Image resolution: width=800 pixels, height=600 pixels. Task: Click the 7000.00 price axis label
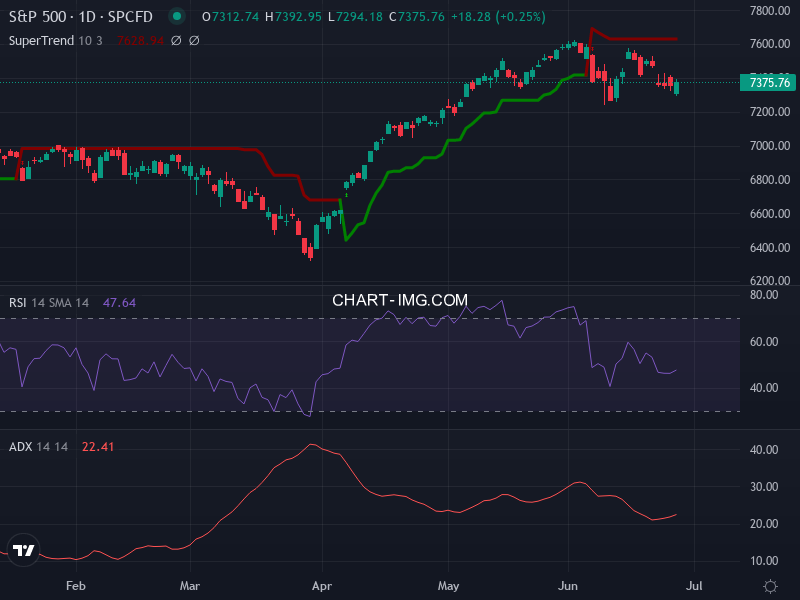[770, 146]
